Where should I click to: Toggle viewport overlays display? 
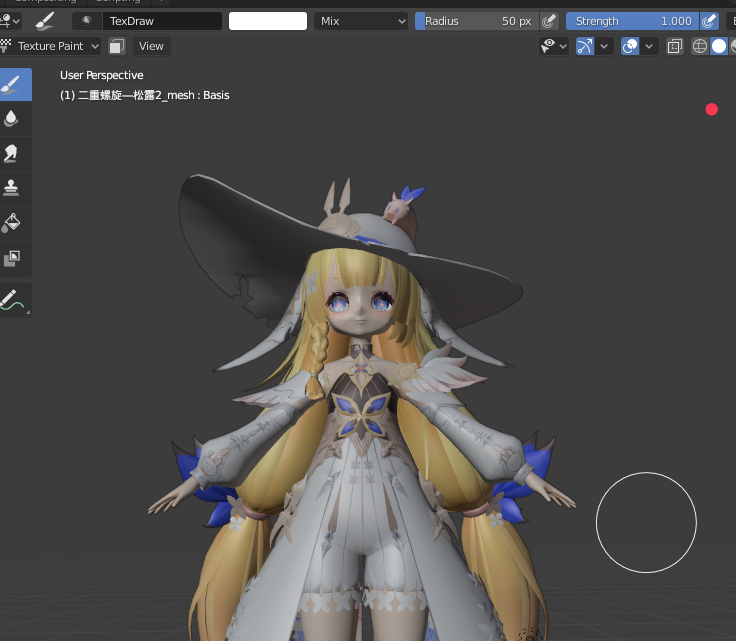point(630,46)
